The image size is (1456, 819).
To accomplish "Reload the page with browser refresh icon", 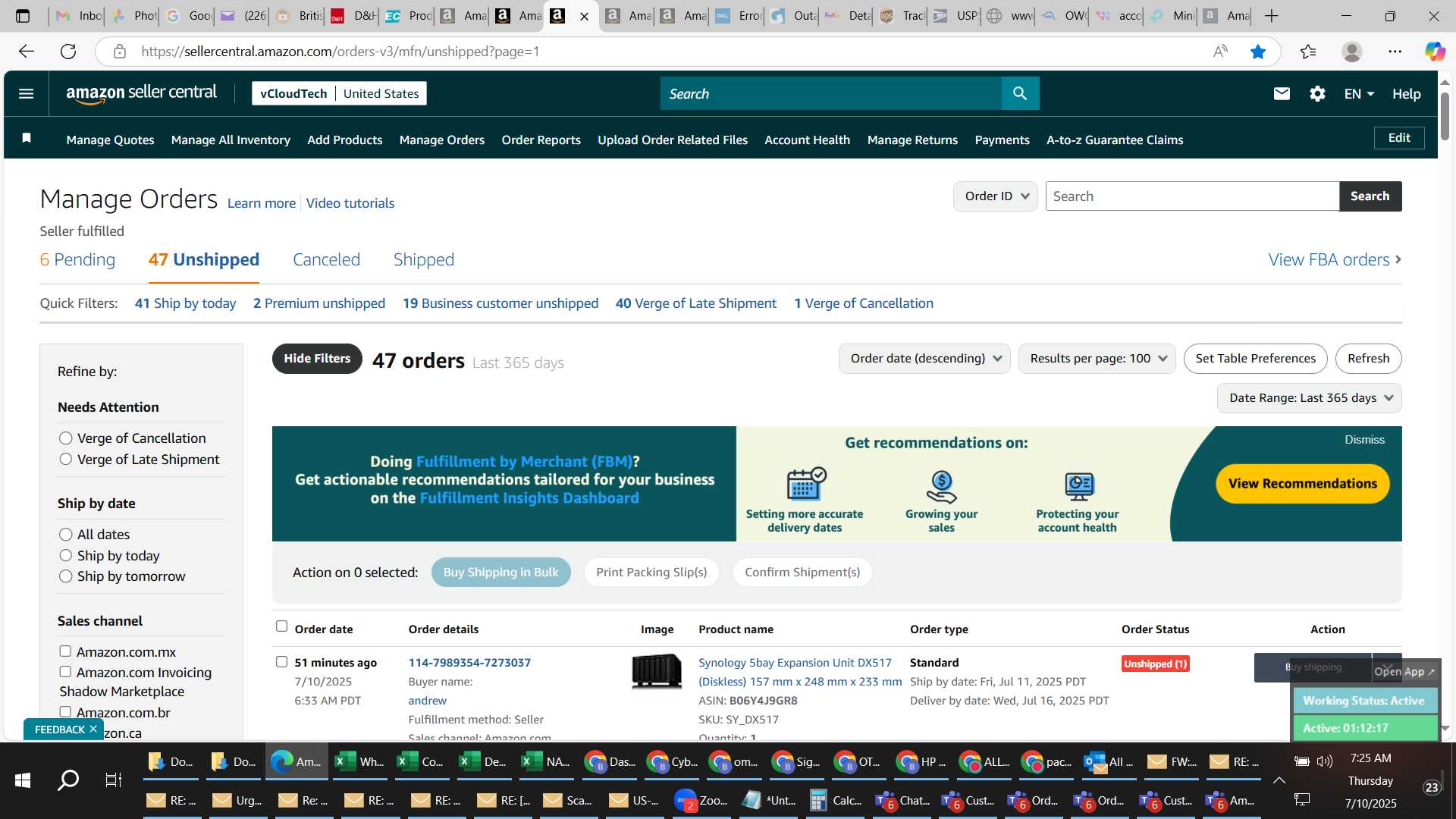I will [68, 52].
